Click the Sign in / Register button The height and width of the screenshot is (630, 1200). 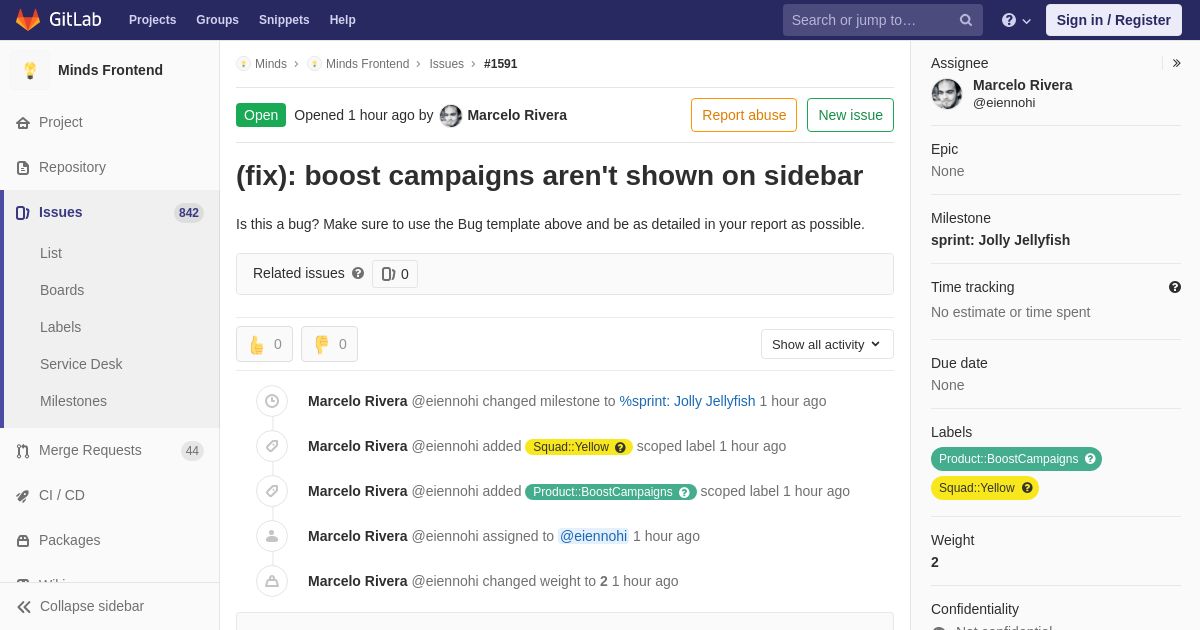coord(1114,20)
